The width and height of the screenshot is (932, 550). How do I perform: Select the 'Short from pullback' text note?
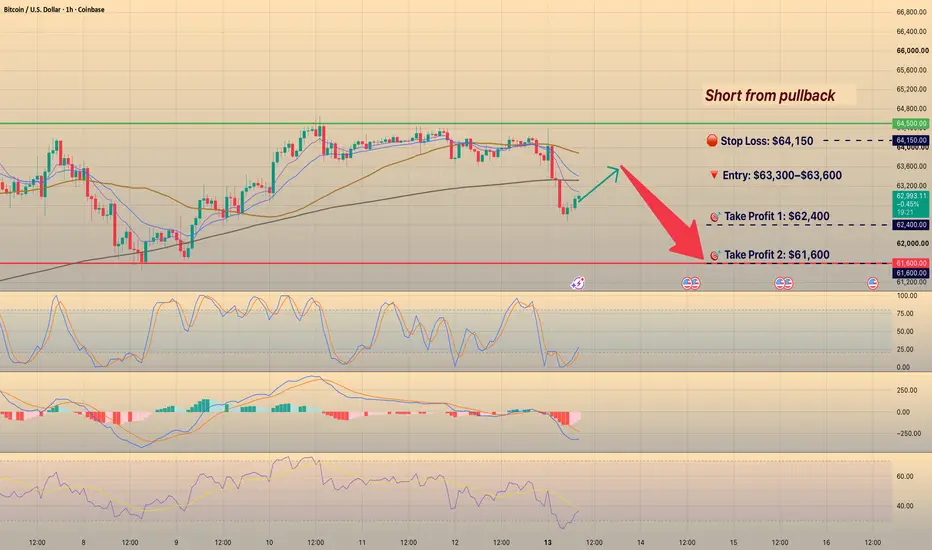[x=770, y=95]
